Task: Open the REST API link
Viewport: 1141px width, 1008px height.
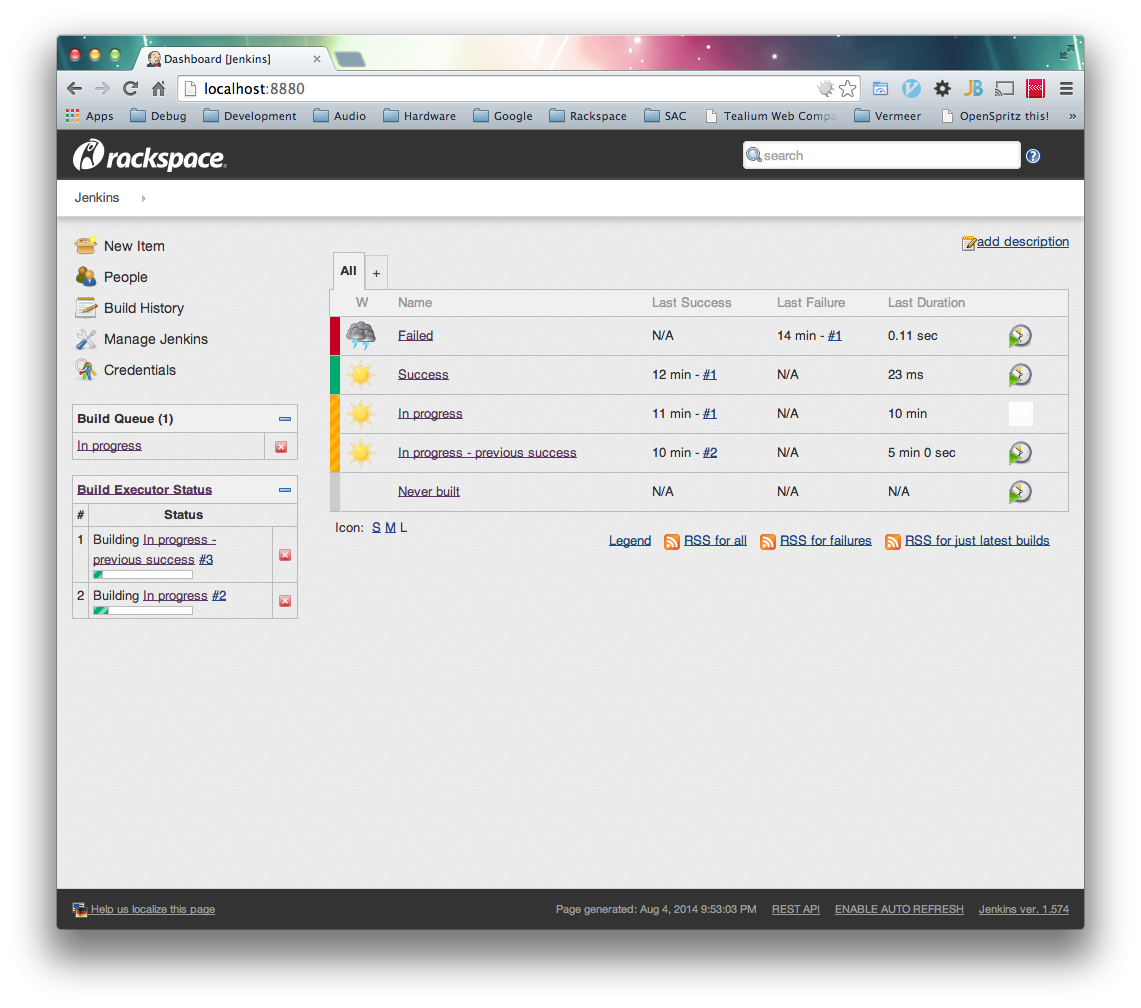Action: point(795,909)
